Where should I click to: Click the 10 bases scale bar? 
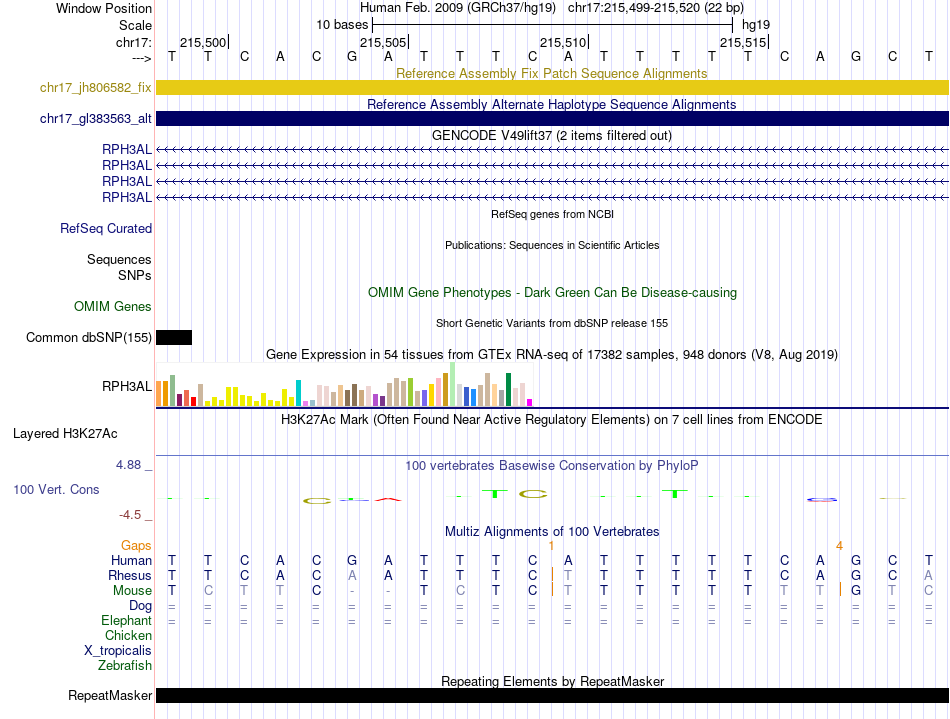point(552,25)
